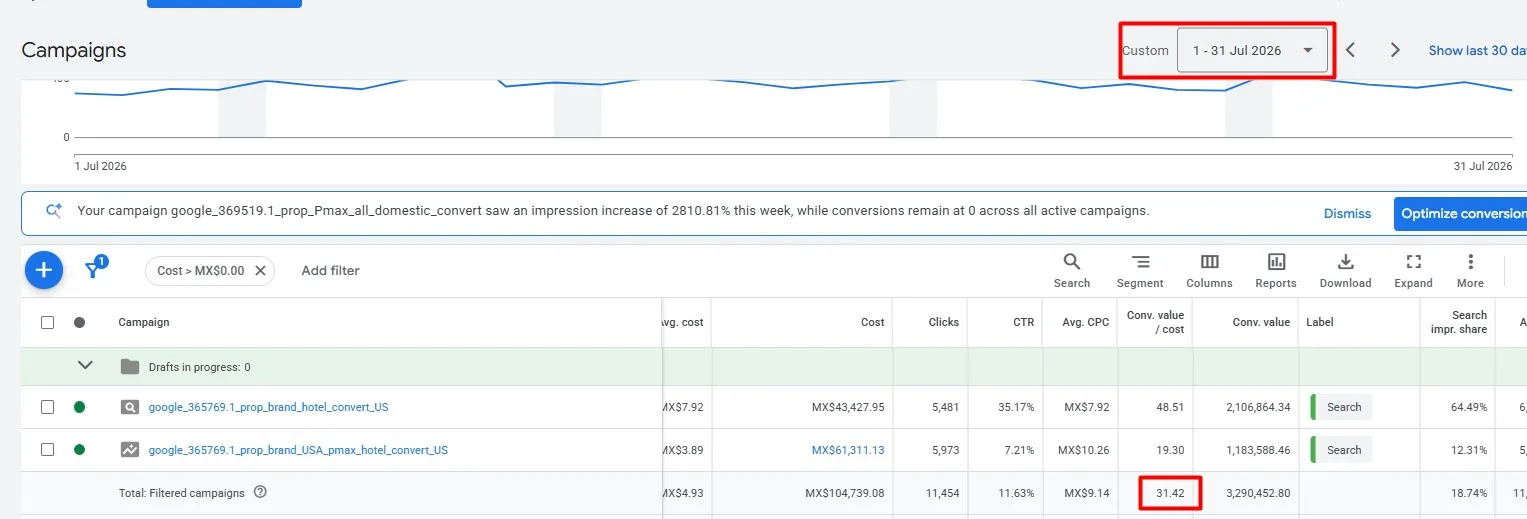1527x519 pixels.
Task: Click Pmax campaign type icon for USA_pmax_hotel
Action: pos(130,450)
